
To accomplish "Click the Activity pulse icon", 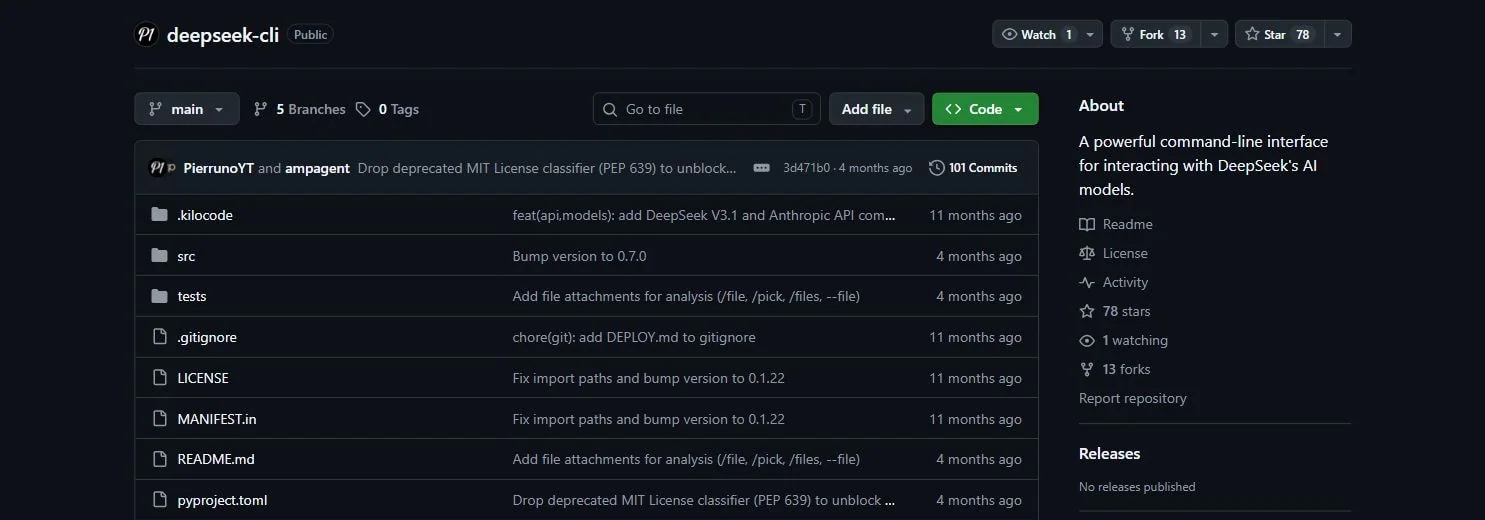I will [1087, 282].
